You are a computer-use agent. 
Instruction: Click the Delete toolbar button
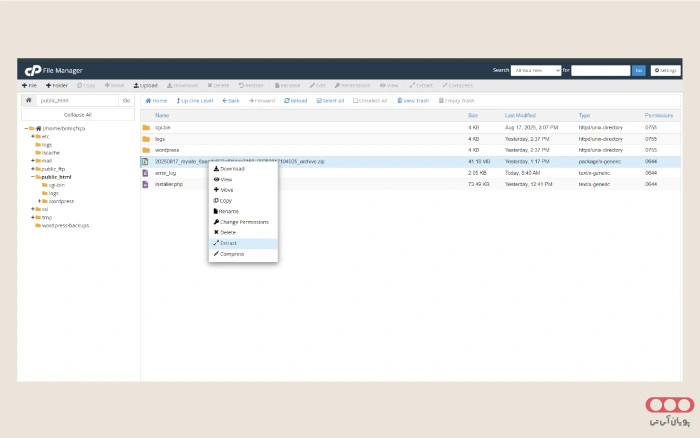(x=218, y=85)
